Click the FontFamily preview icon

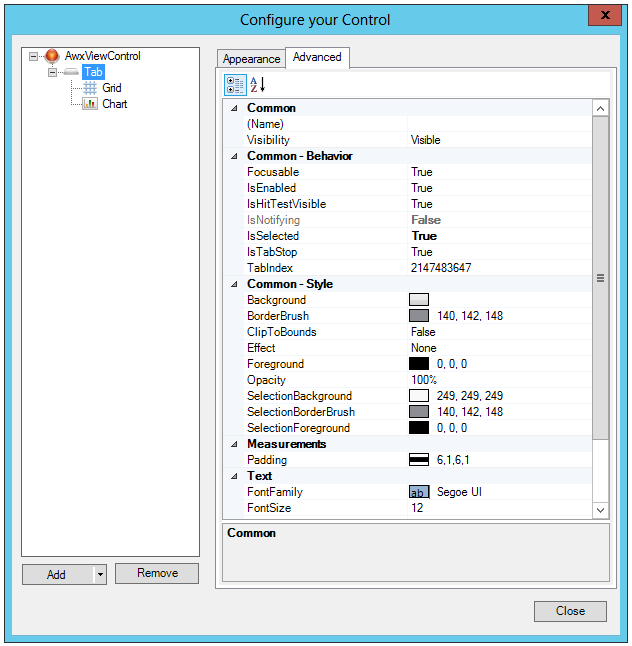(419, 492)
